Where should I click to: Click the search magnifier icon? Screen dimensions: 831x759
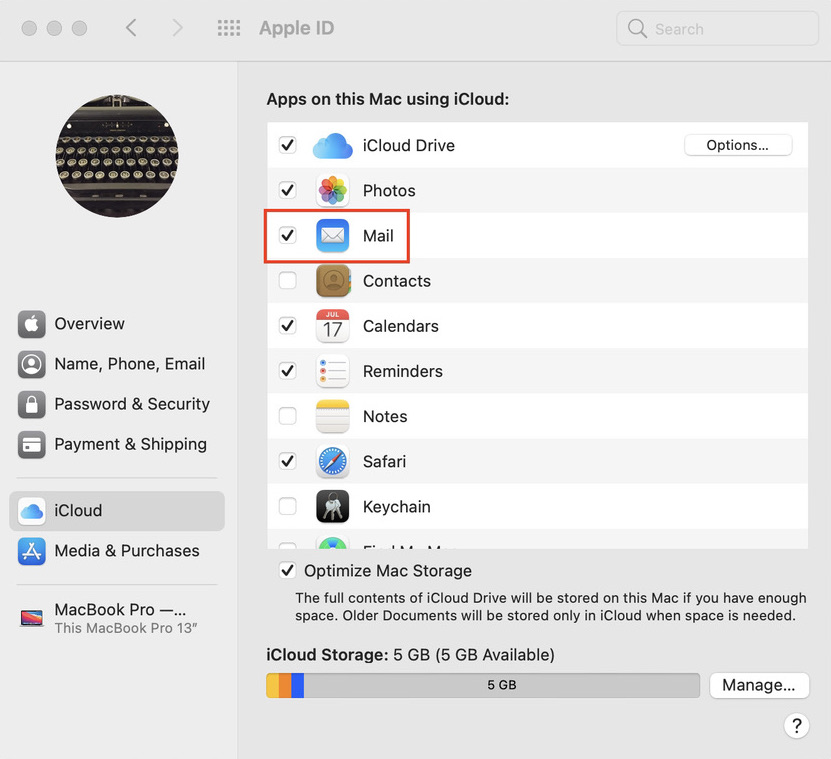636,29
